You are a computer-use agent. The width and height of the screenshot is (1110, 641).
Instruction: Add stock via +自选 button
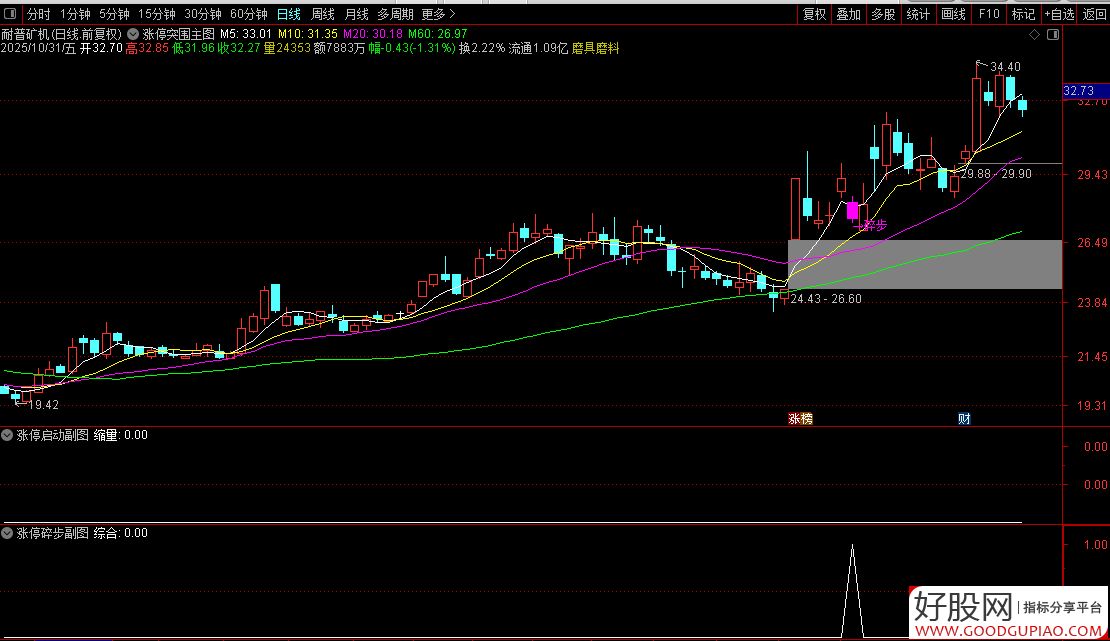click(x=1060, y=14)
